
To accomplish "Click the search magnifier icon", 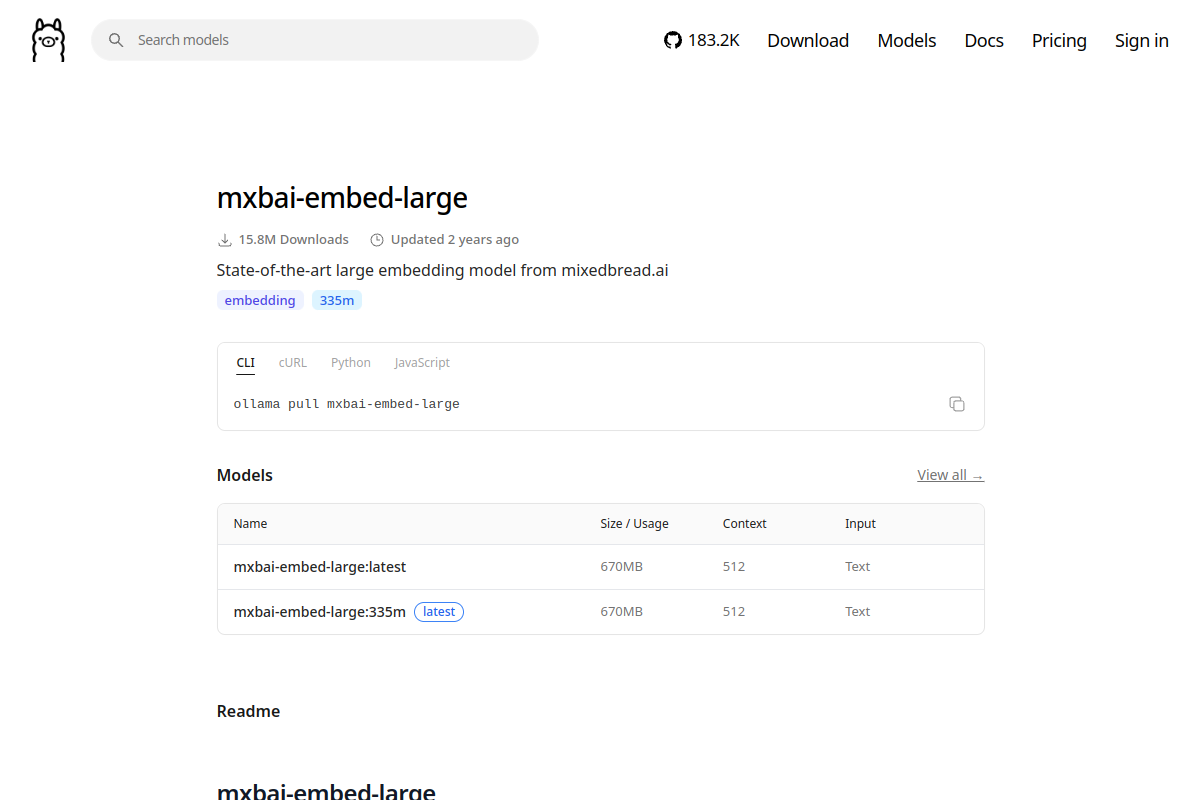I will [116, 40].
